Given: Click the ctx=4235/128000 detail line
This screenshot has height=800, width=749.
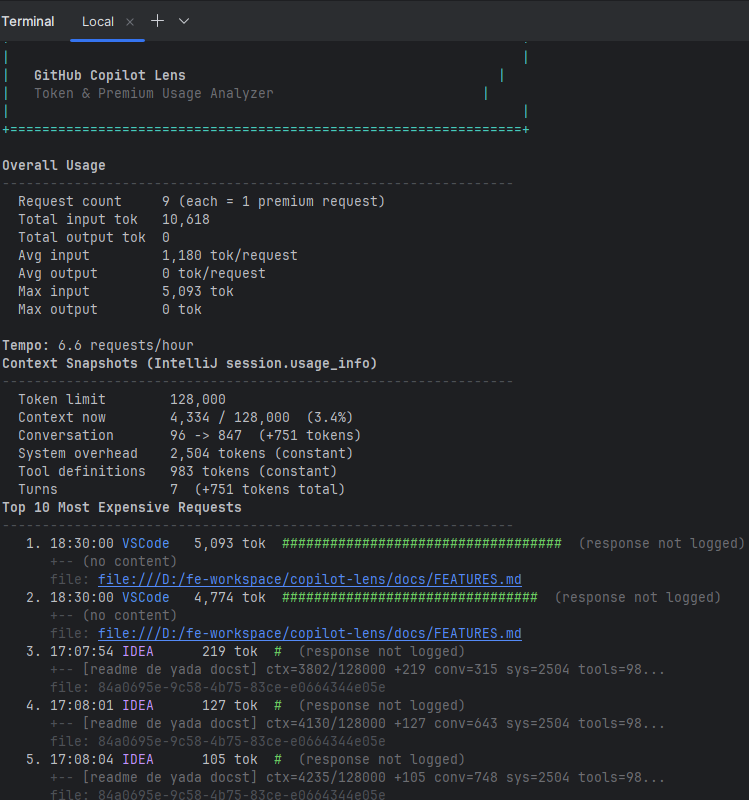Looking at the screenshot, I should (x=357, y=778).
